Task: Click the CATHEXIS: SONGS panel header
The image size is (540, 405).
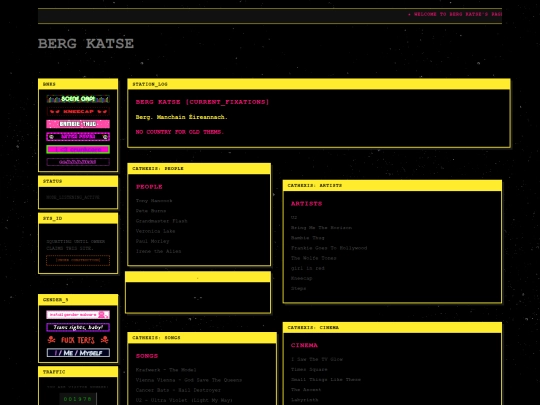Action: click(202, 338)
